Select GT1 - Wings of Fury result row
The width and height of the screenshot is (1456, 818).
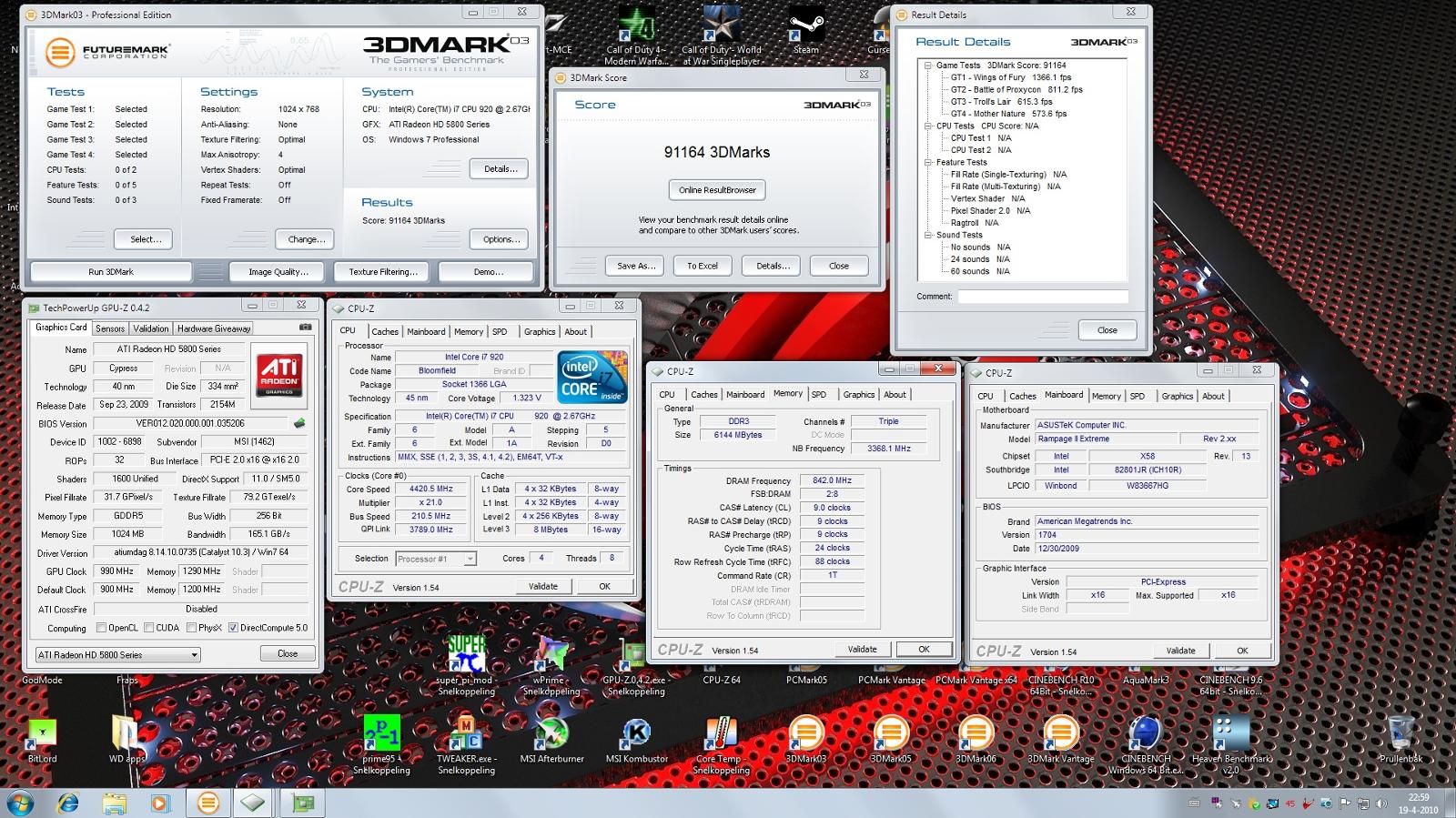(x=1011, y=77)
